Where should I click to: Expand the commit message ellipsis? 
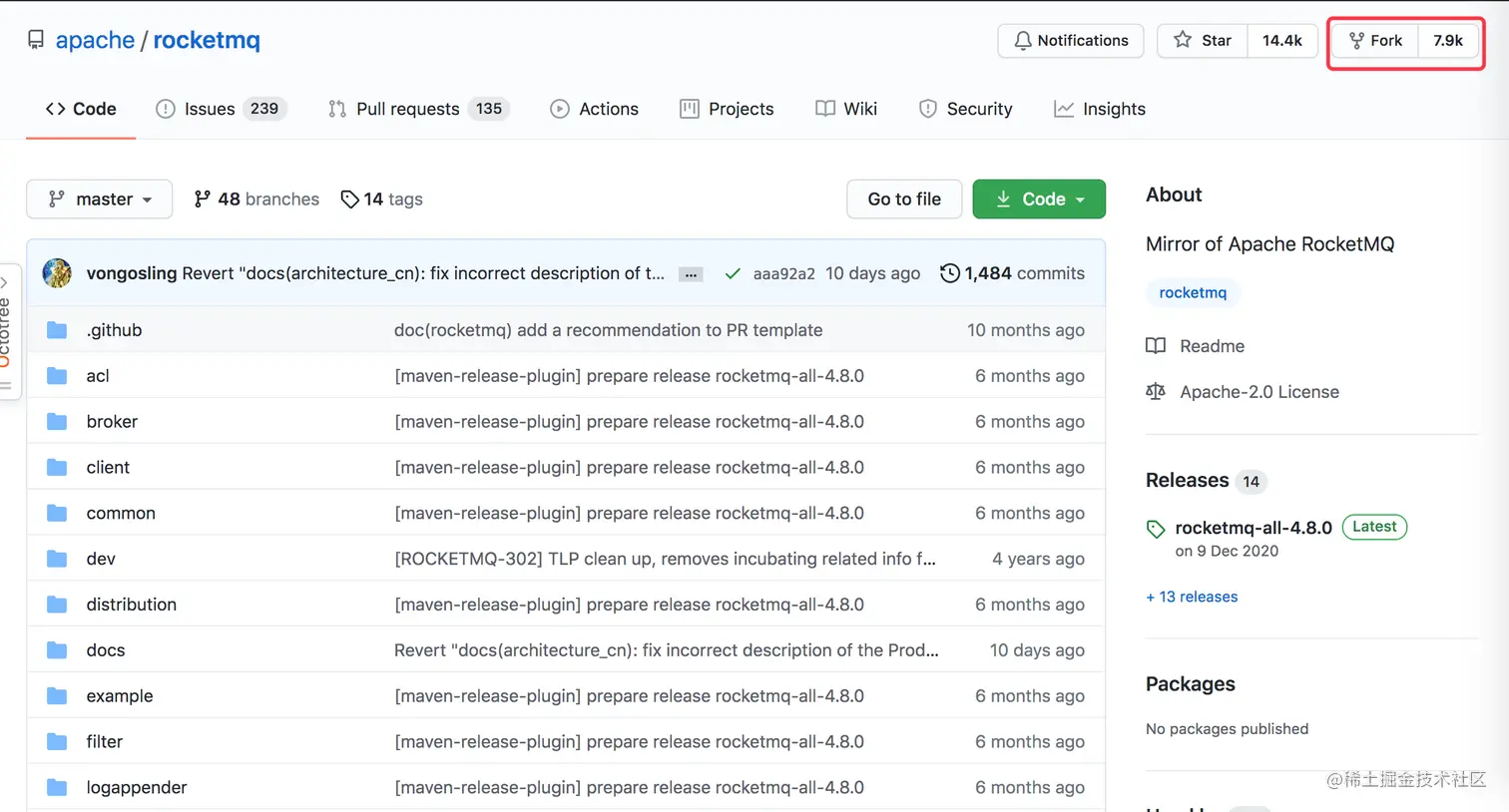point(691,274)
